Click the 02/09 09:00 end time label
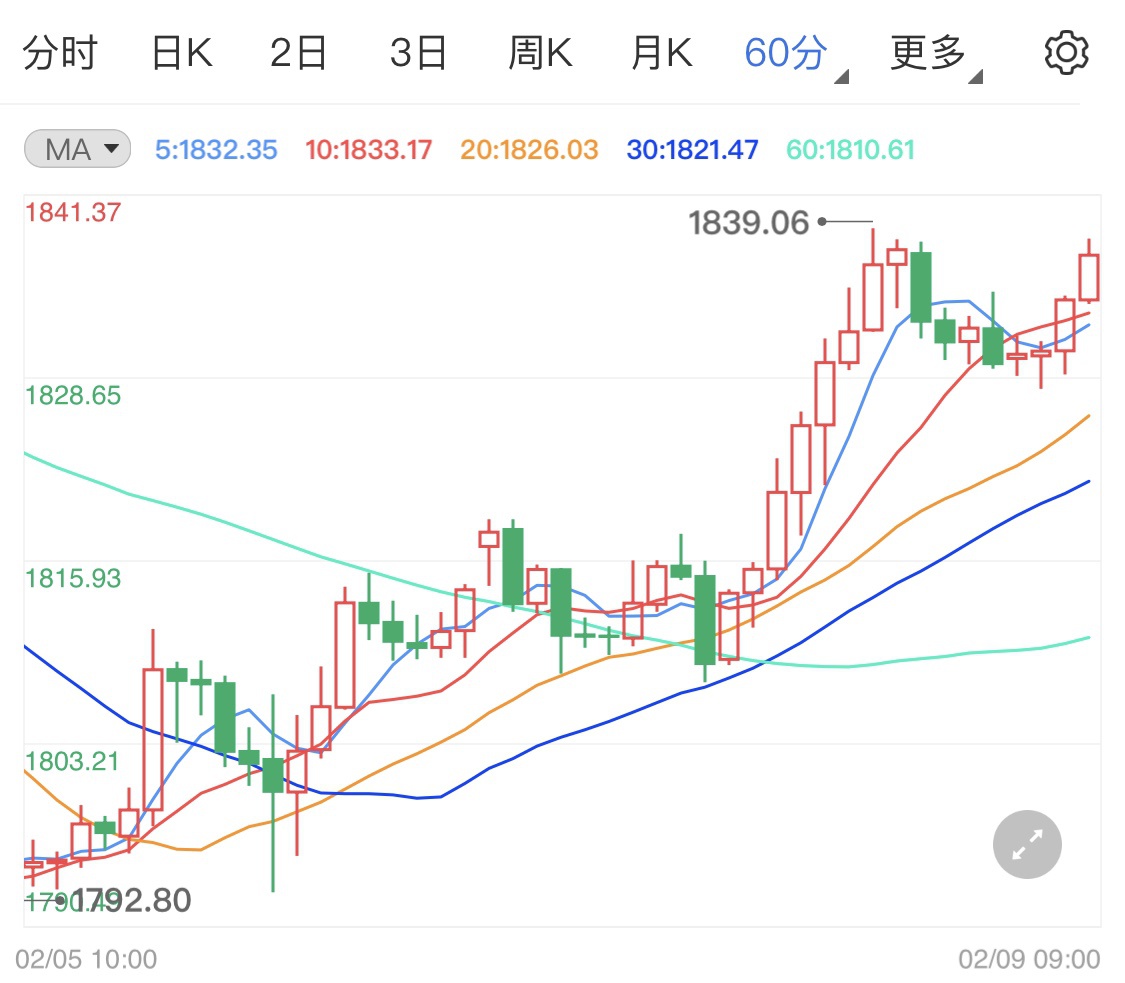 [x=1029, y=959]
